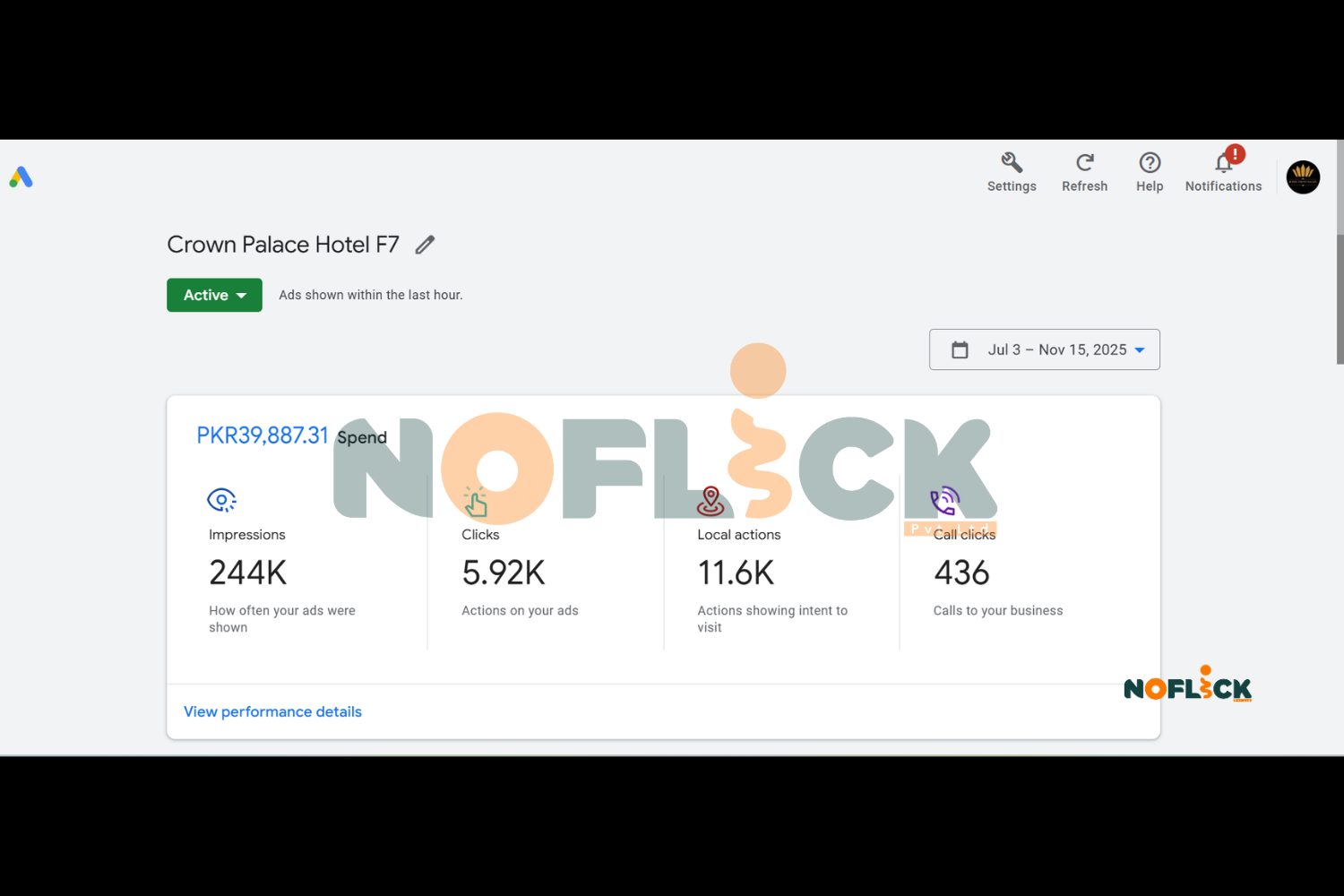This screenshot has height=896, width=1344.
Task: Open View performance details link
Action: (272, 711)
